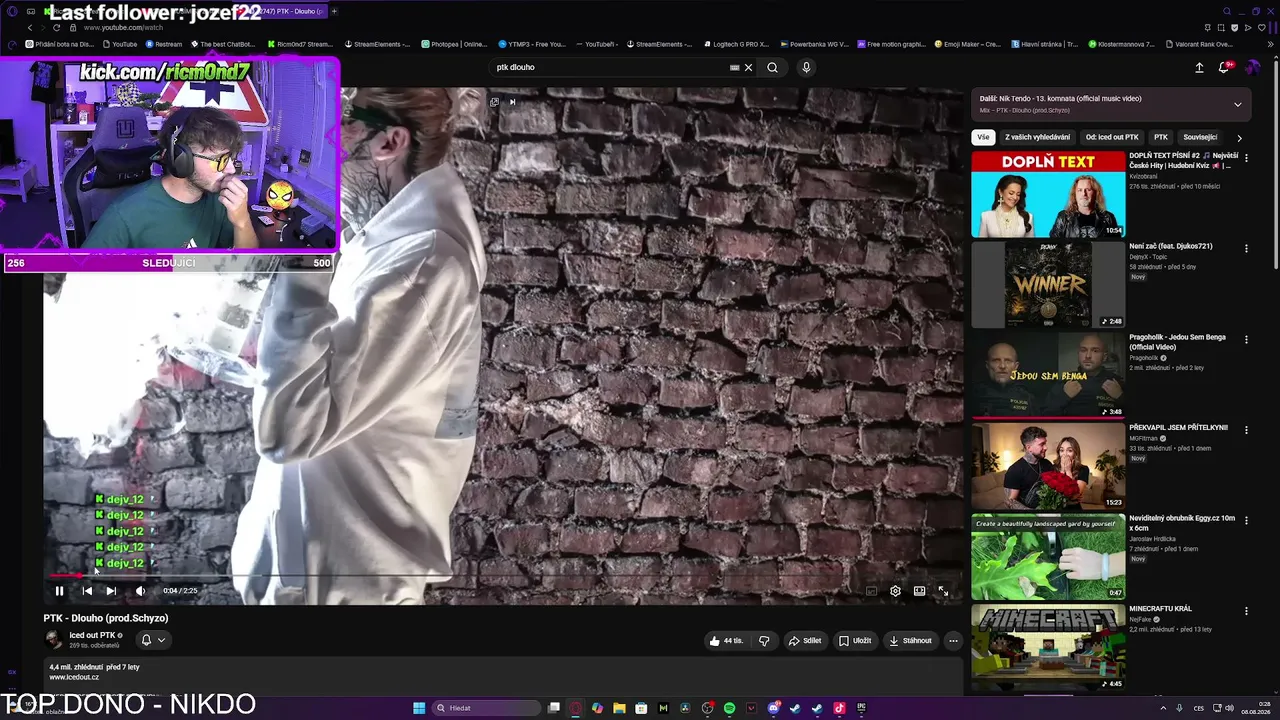This screenshot has width=1280, height=720.
Task: Open File Explorer from the taskbar
Action: [x=619, y=708]
